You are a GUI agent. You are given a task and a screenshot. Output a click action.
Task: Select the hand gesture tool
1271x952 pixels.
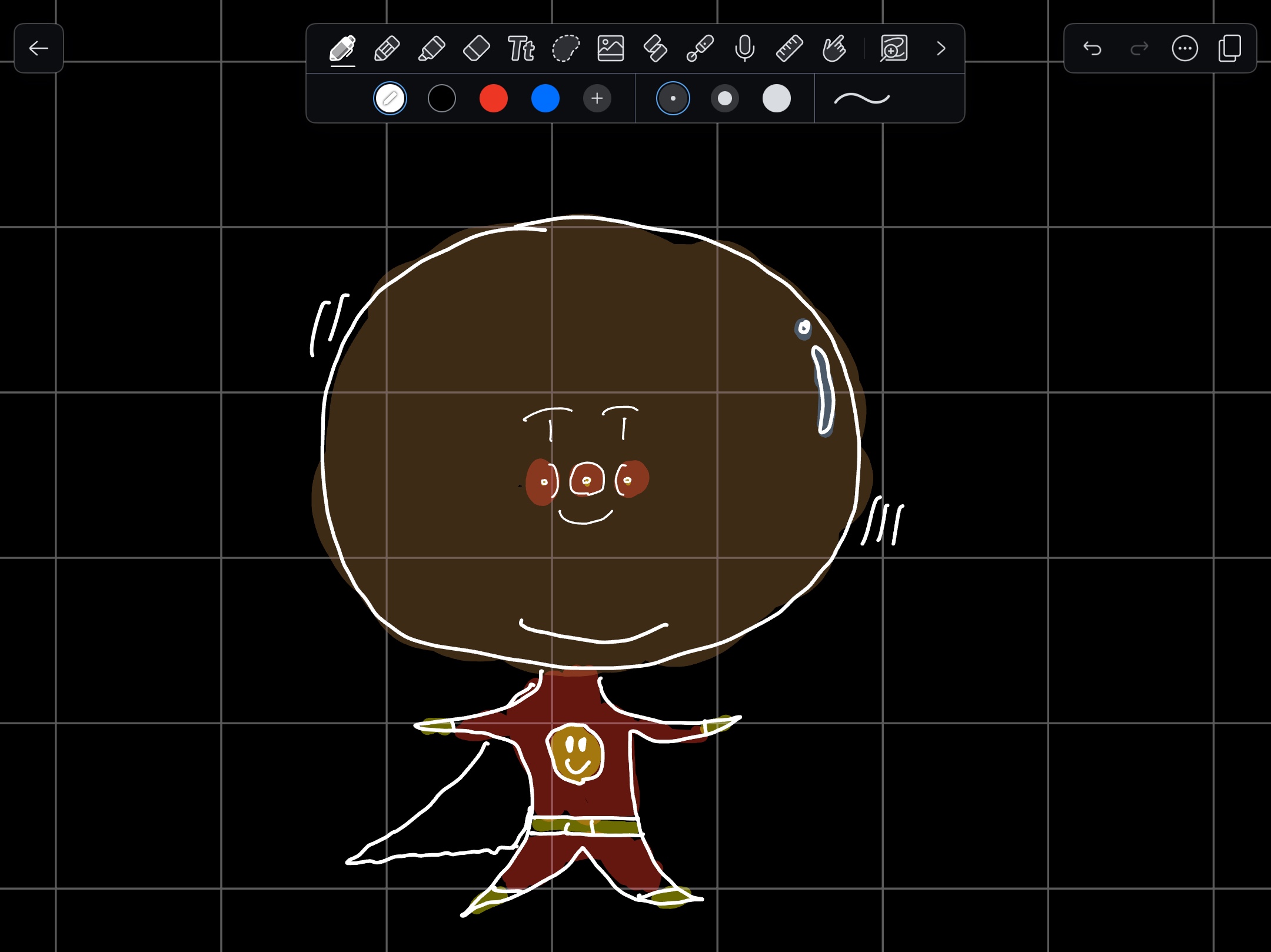[x=834, y=48]
